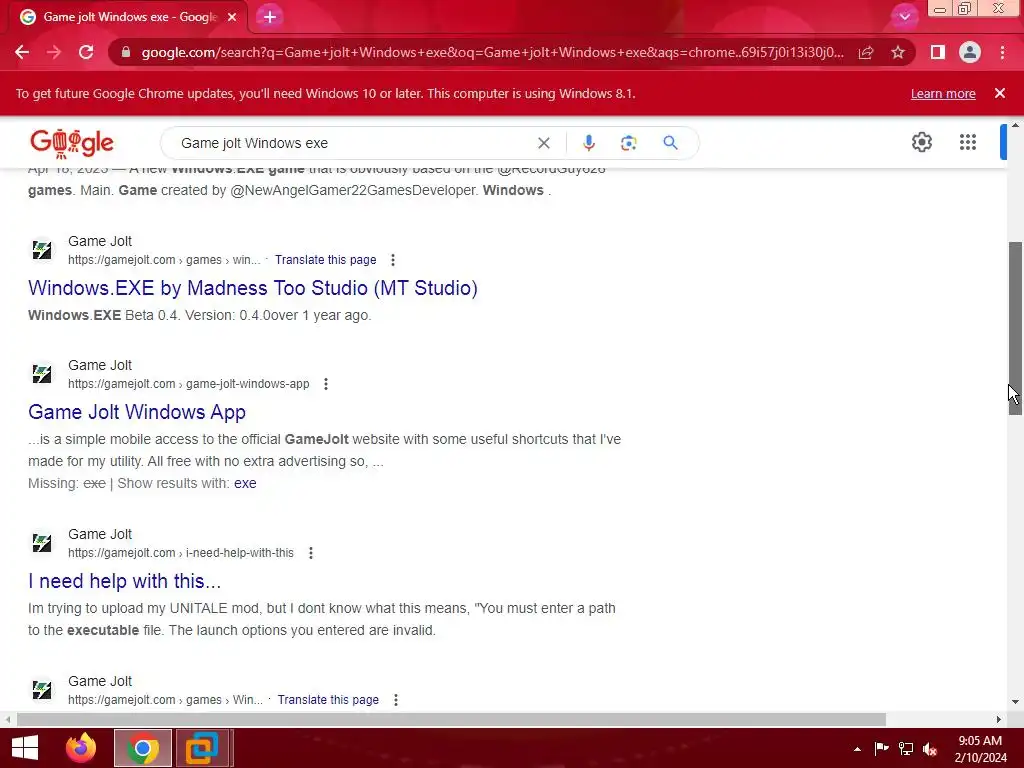1024x768 pixels.
Task: Bookmark this tab with star icon
Action: 898,52
